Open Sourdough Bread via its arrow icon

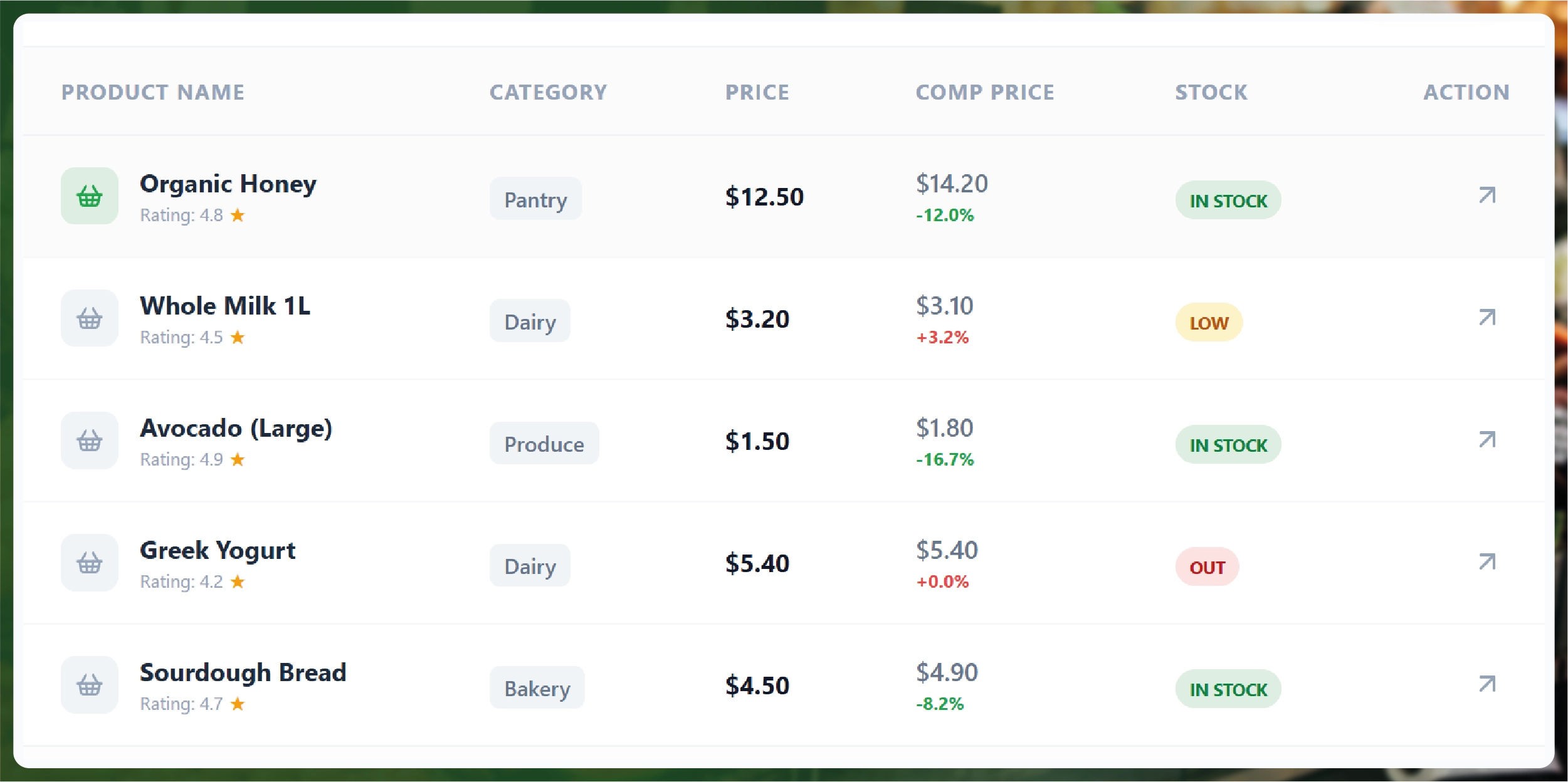coord(1486,684)
